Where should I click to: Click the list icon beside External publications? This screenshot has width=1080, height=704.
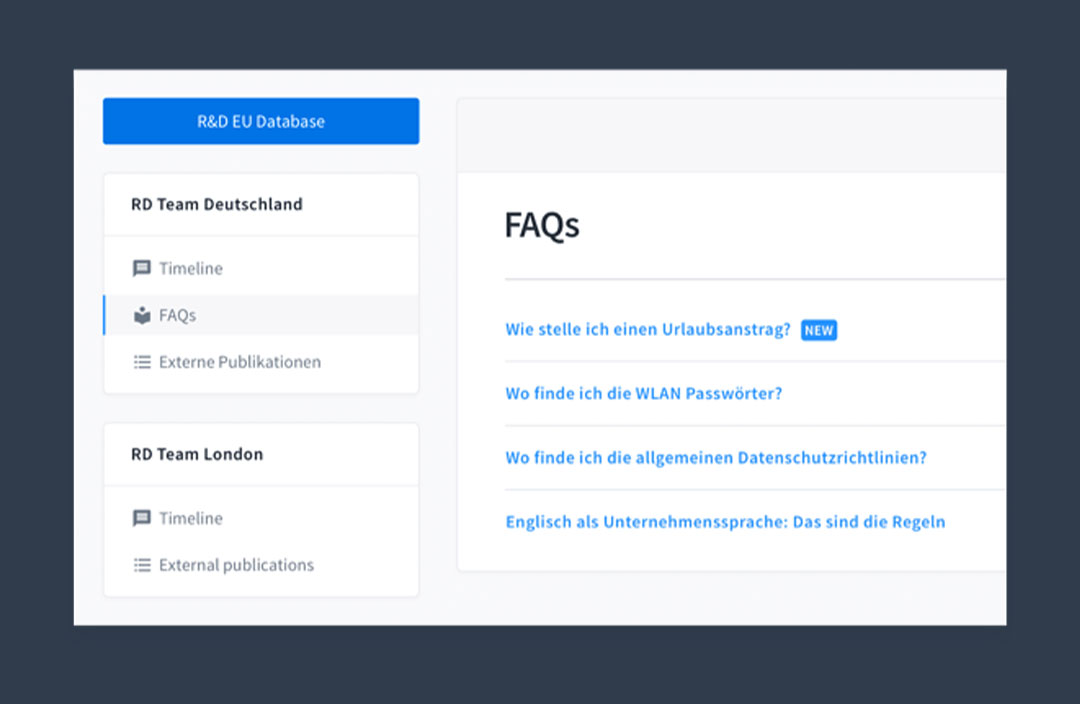142,565
